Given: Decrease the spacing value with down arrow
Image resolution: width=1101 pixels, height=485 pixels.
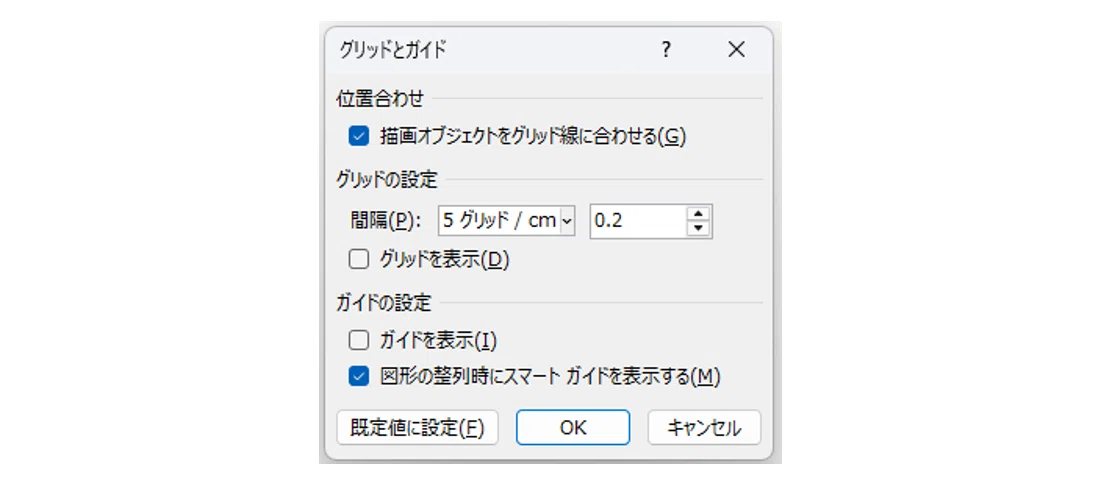Looking at the screenshot, I should click(698, 228).
